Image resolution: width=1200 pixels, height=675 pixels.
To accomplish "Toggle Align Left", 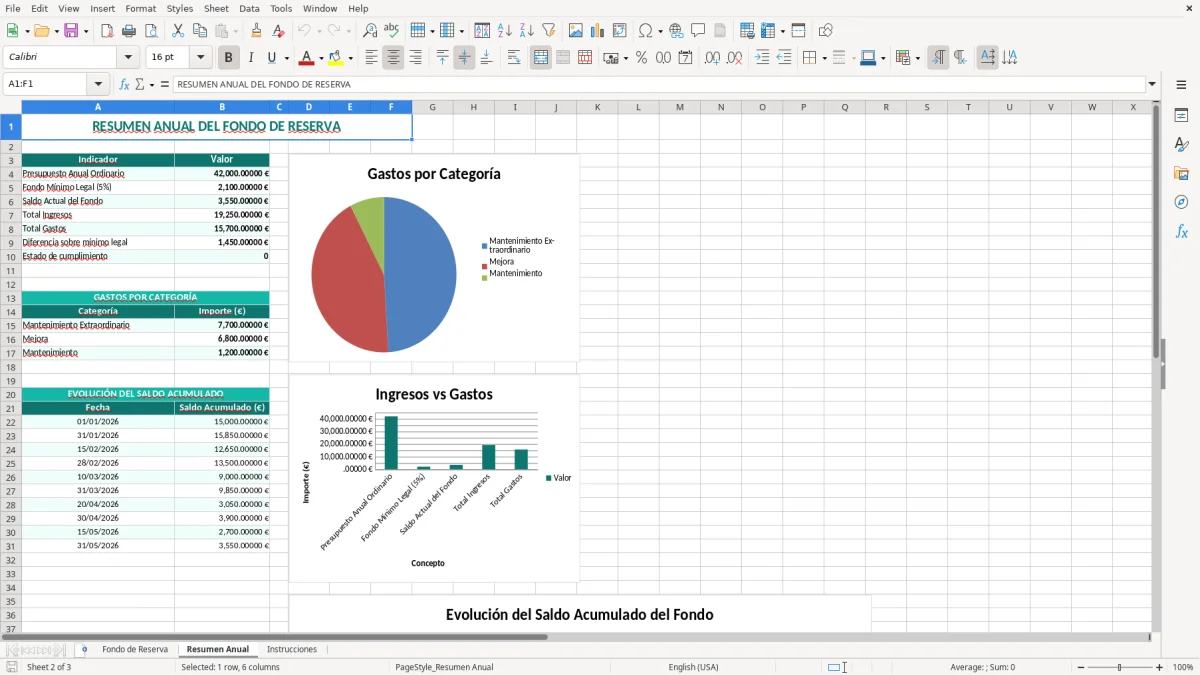I will pyautogui.click(x=372, y=58).
